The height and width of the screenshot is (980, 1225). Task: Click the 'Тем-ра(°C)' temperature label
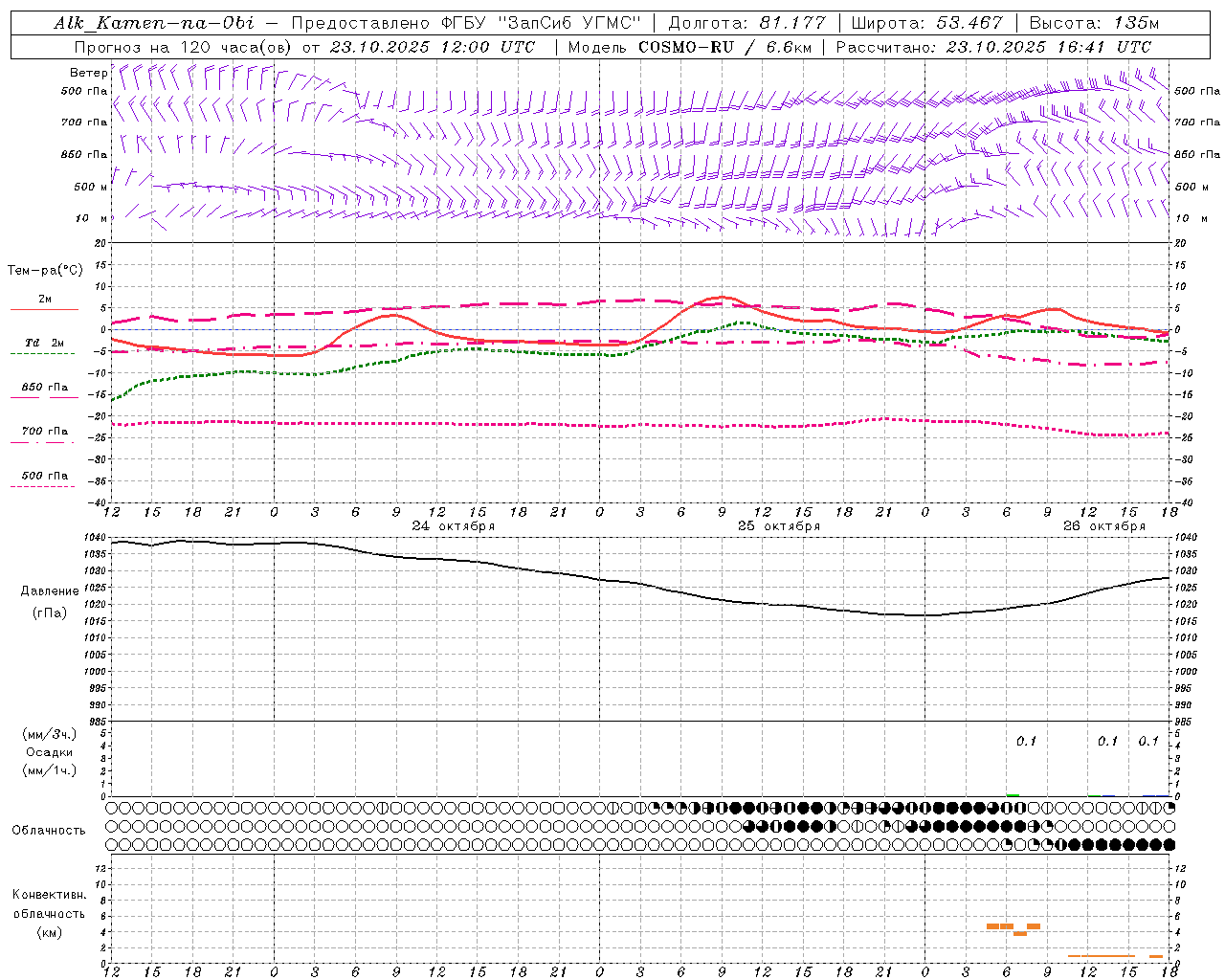[x=45, y=271]
